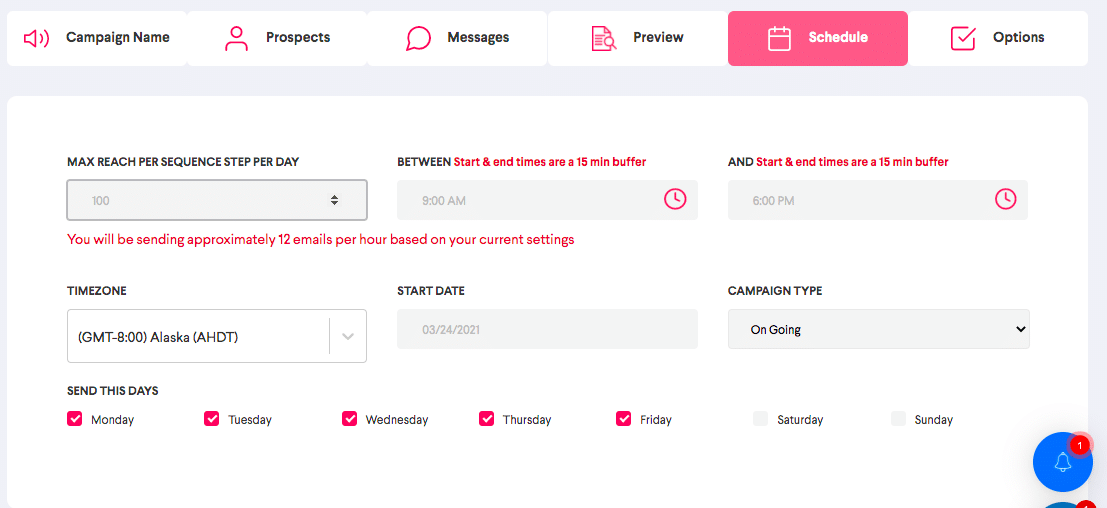Uncheck the Wednesday checkbox

[x=349, y=419]
